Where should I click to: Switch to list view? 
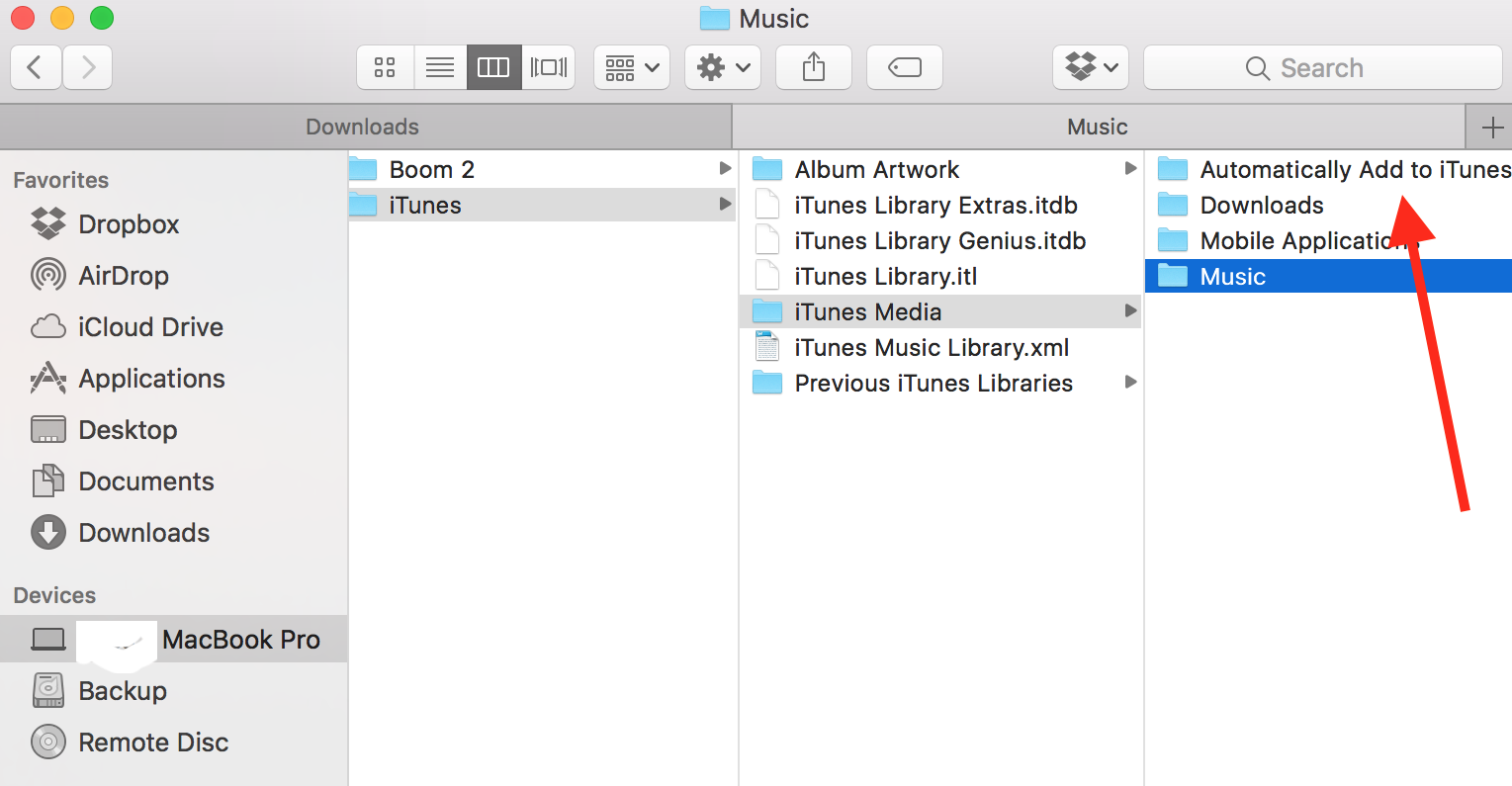440,67
